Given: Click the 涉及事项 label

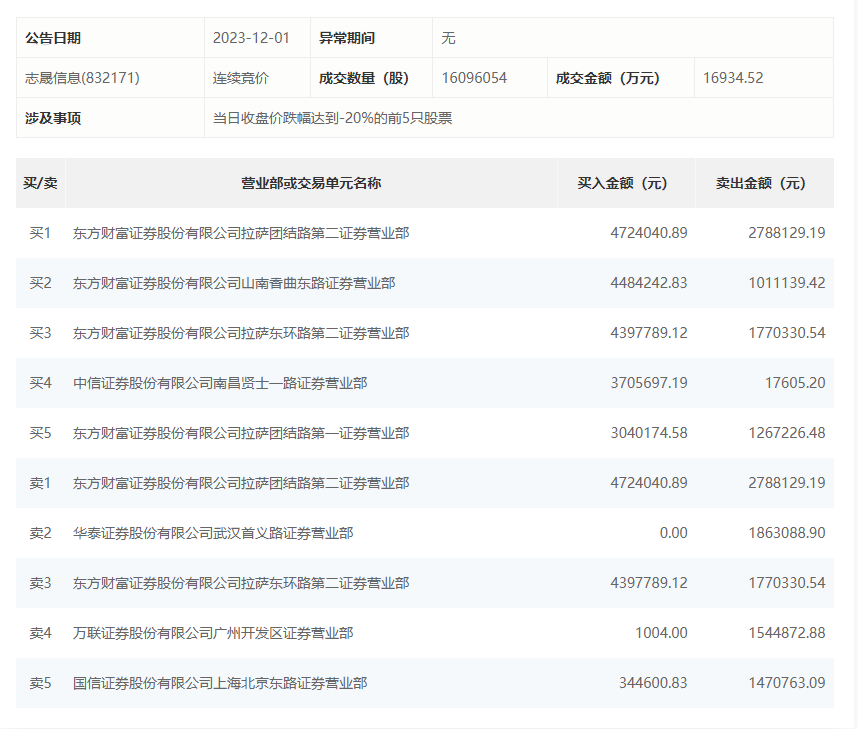Looking at the screenshot, I should pyautogui.click(x=53, y=118).
